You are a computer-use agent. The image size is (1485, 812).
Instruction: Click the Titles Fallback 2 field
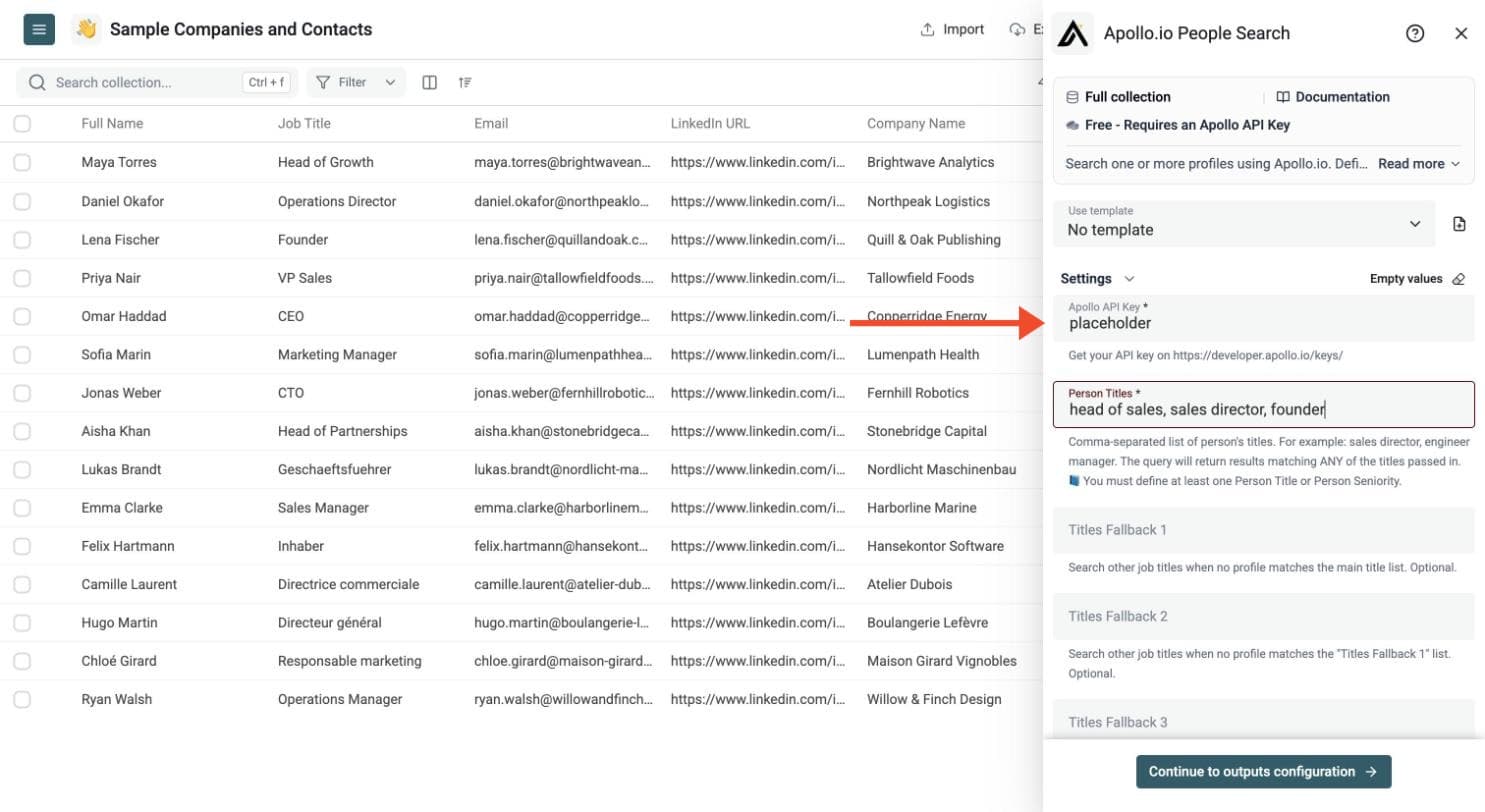coord(1264,616)
